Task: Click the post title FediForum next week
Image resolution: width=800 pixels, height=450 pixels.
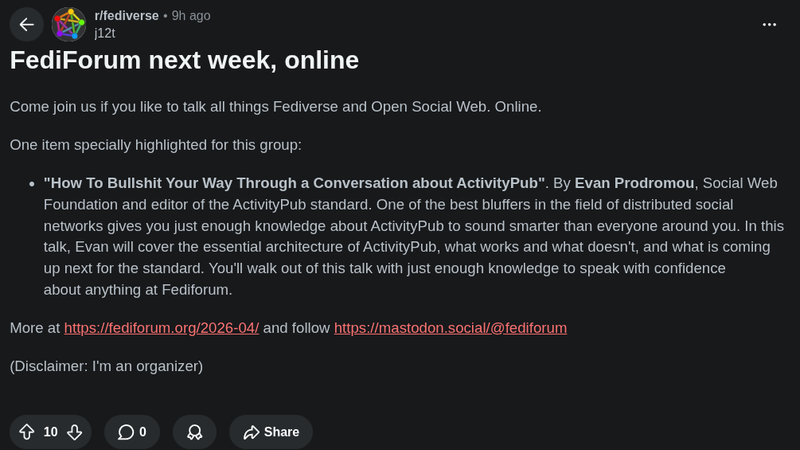Action: 184,60
